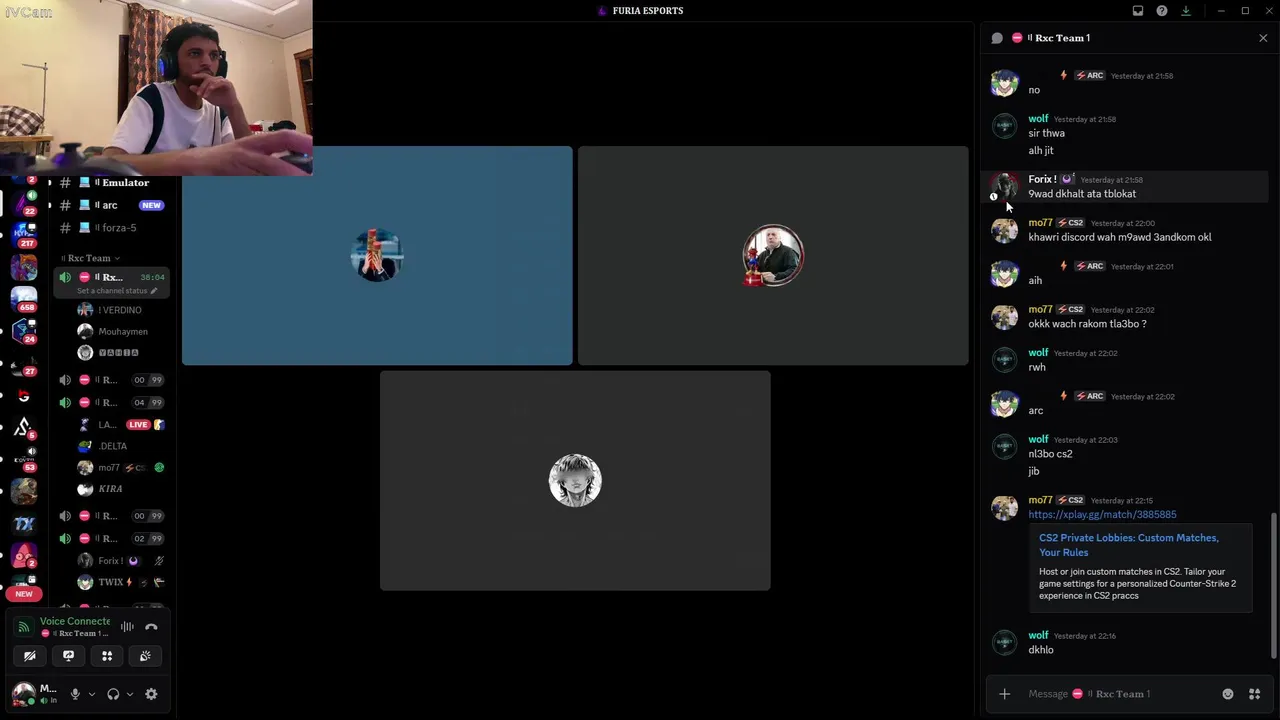Click message 'nl3bo cs2'
Image resolution: width=1280 pixels, height=720 pixels.
click(x=1050, y=454)
